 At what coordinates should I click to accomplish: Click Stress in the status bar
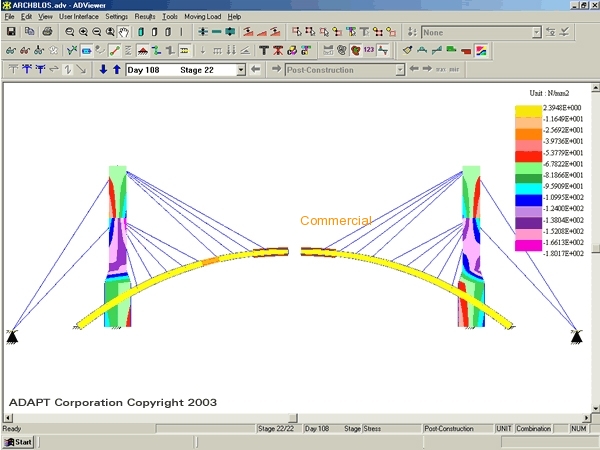[x=372, y=429]
